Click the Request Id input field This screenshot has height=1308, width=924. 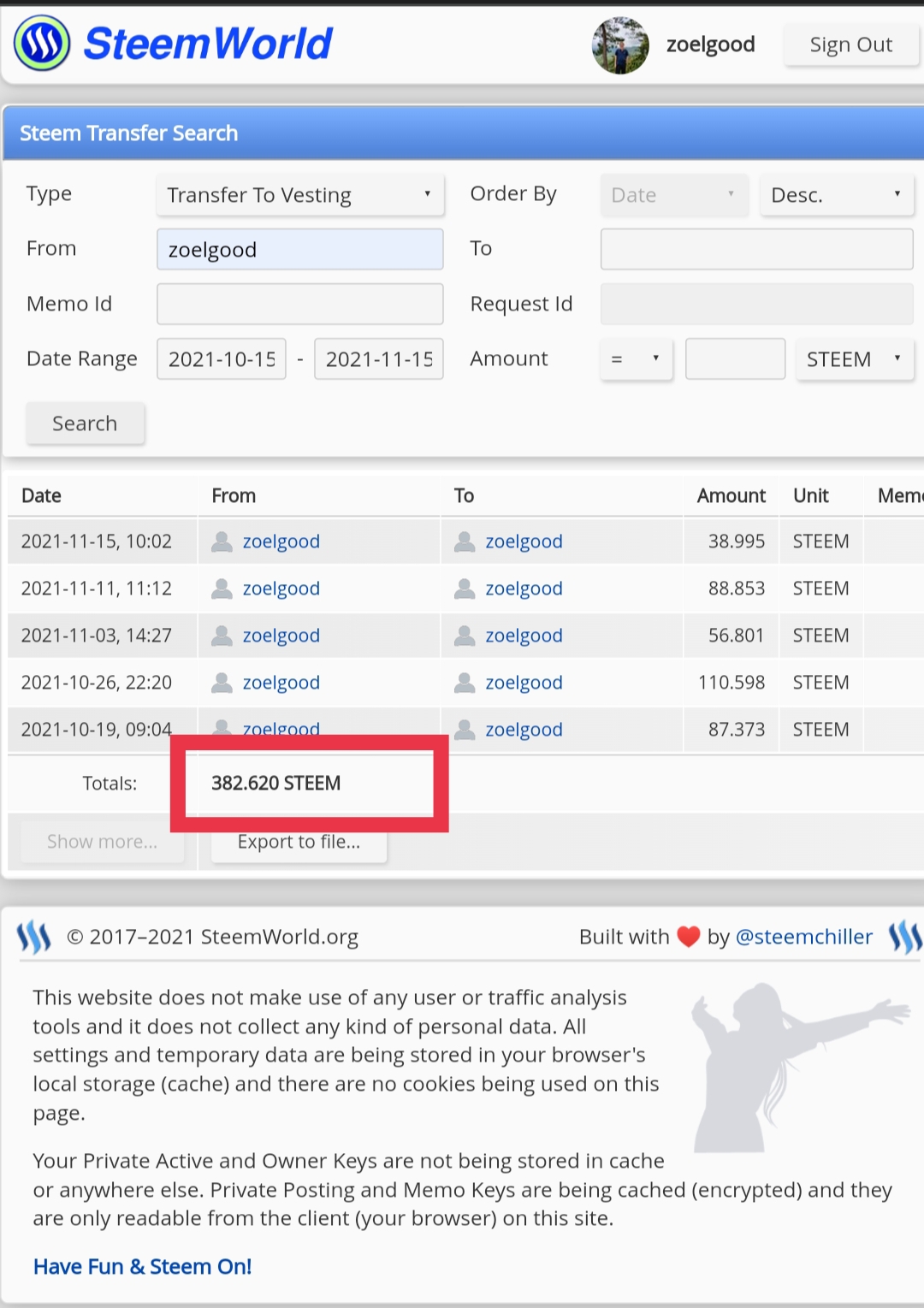click(757, 304)
